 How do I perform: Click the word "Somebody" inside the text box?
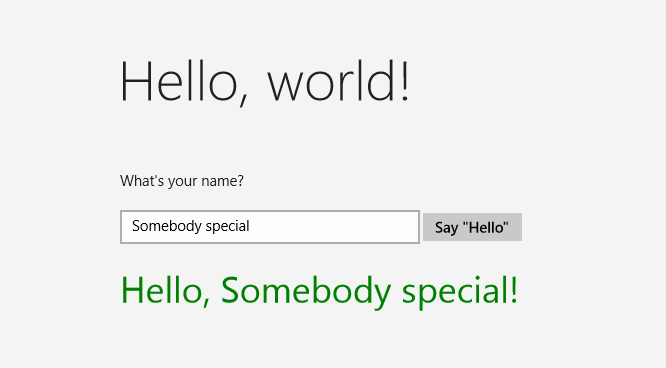[166, 226]
